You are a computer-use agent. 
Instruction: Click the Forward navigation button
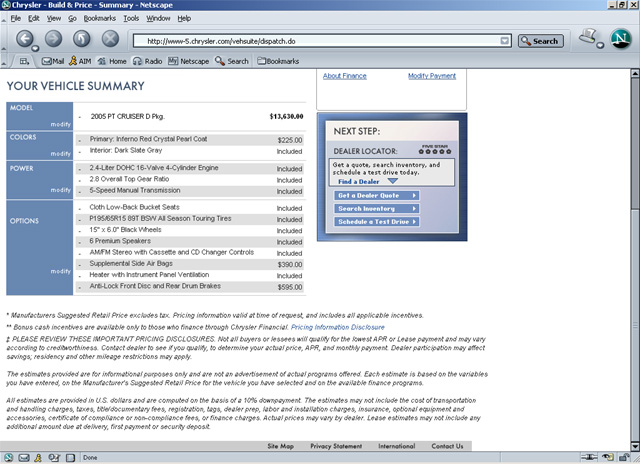coord(54,40)
